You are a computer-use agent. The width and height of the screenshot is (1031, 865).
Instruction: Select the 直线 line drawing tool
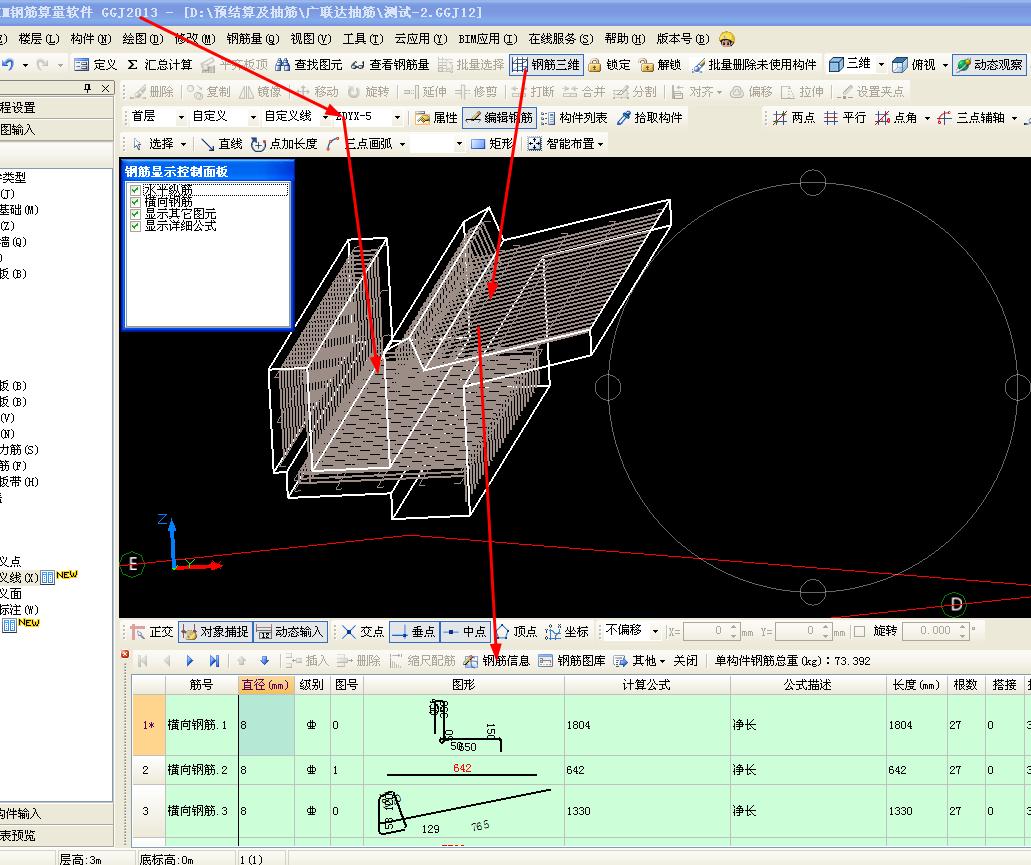(222, 144)
